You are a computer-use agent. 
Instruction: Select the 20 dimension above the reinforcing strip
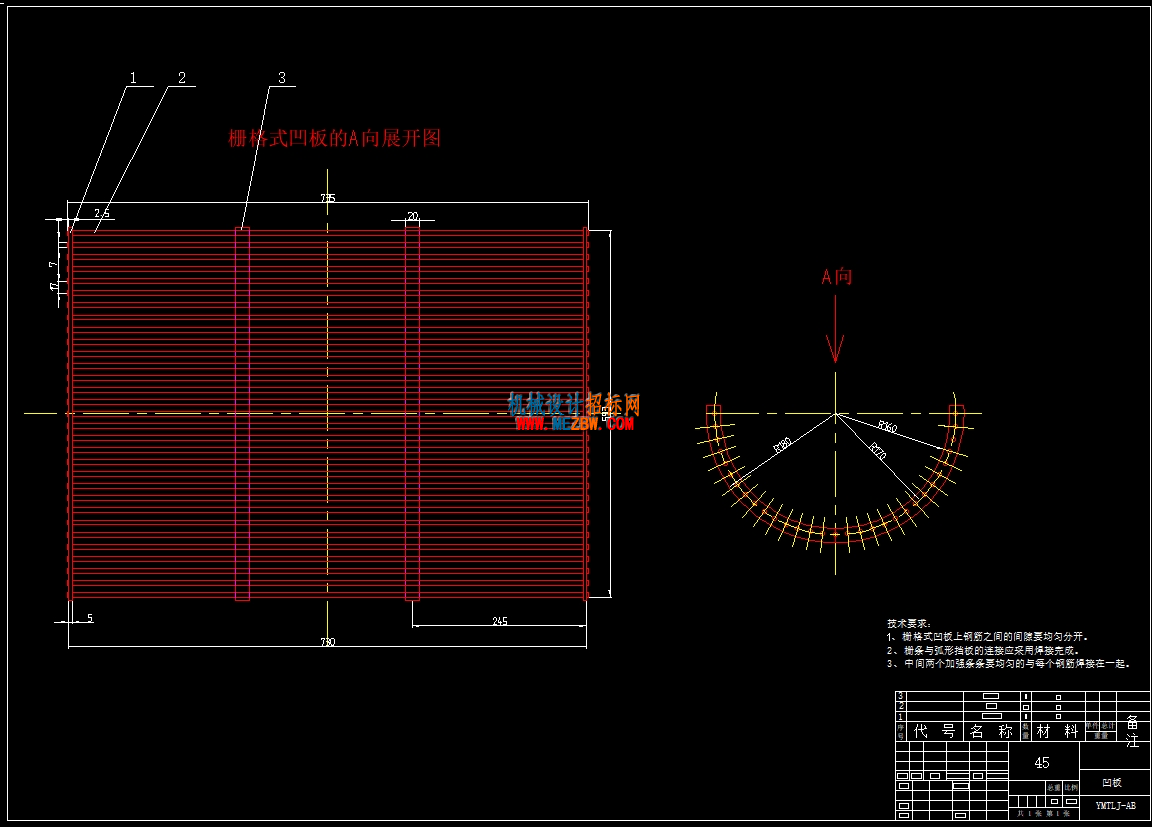tap(412, 216)
